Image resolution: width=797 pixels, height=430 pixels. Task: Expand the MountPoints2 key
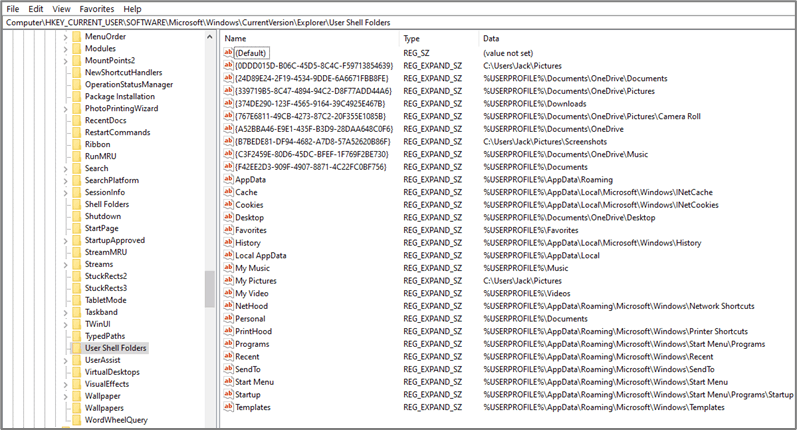coord(65,61)
